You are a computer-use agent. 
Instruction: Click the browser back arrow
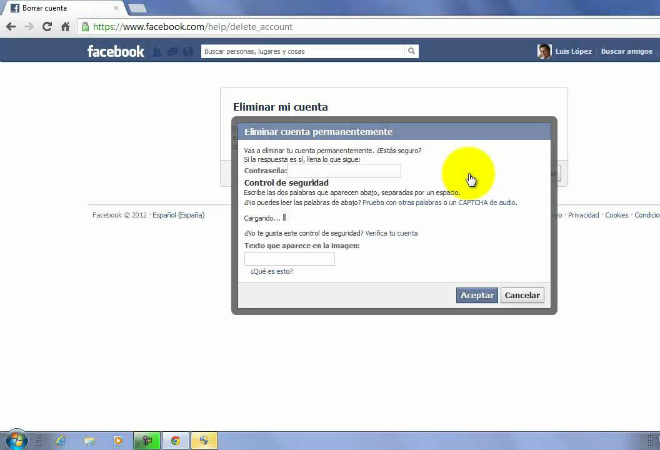click(x=11, y=27)
